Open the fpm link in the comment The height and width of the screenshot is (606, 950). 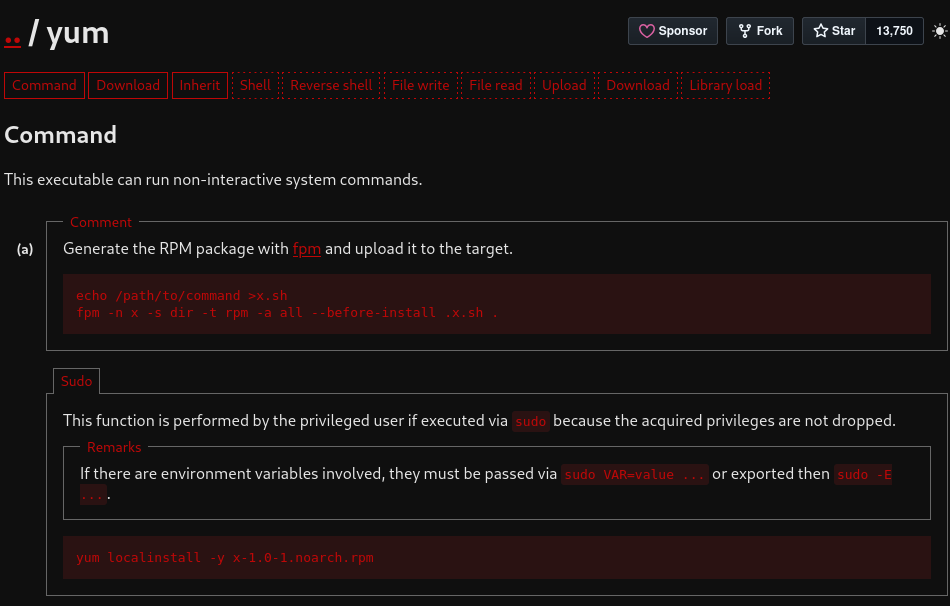[307, 249]
